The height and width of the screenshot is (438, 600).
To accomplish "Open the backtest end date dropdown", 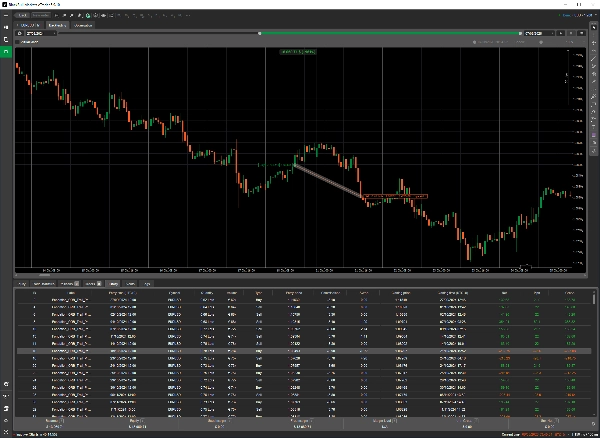I will coord(539,33).
